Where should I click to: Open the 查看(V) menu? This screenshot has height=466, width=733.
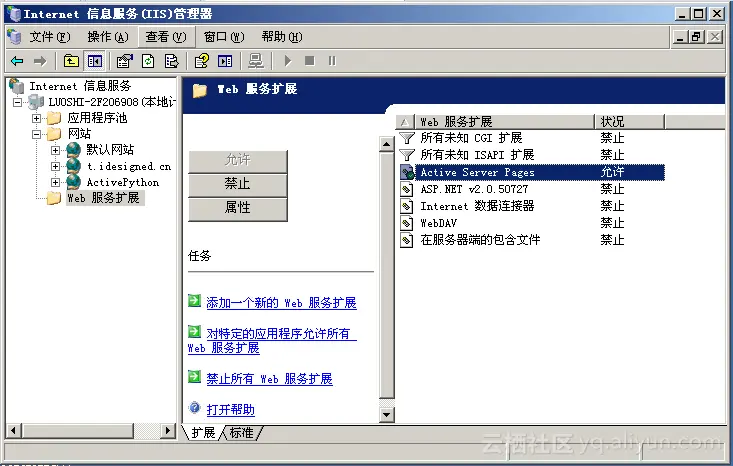[165, 36]
